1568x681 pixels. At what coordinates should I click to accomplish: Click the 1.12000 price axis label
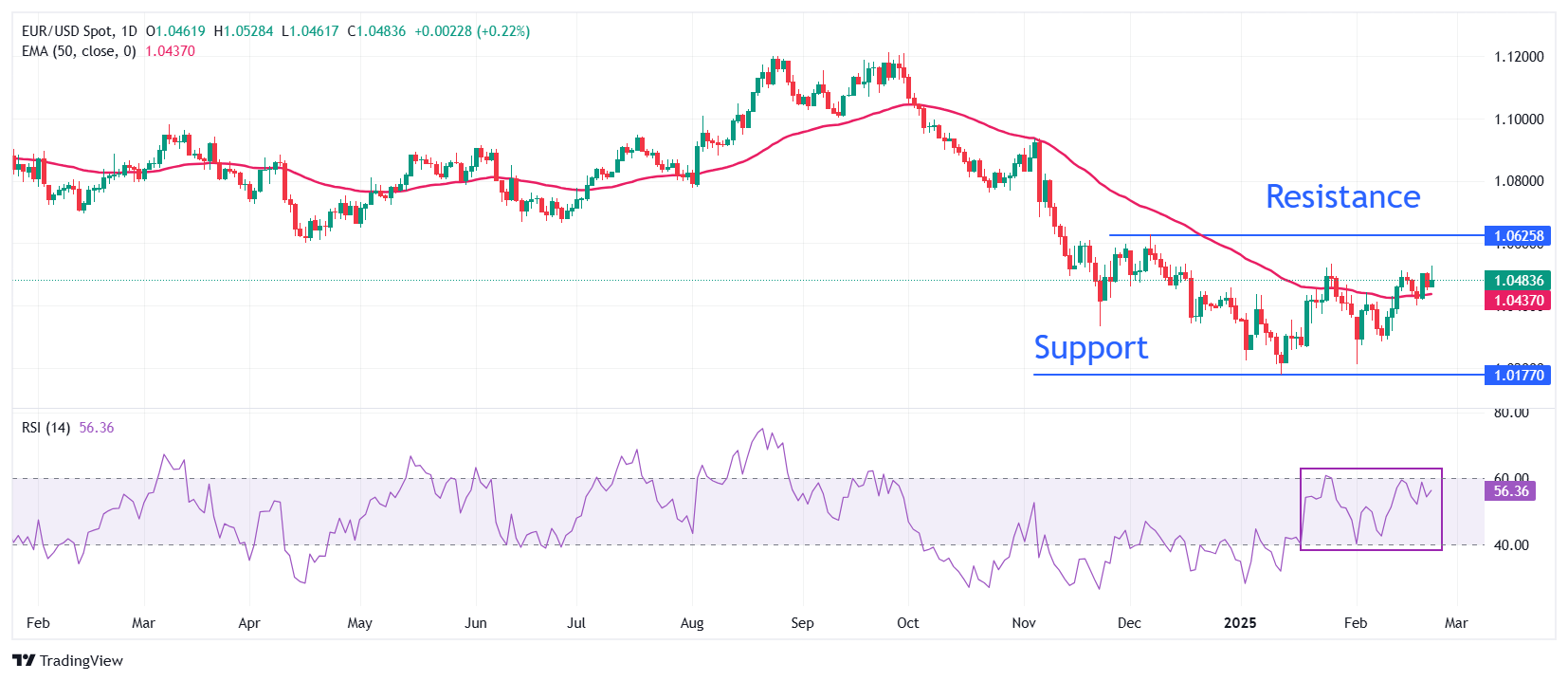pos(1519,57)
